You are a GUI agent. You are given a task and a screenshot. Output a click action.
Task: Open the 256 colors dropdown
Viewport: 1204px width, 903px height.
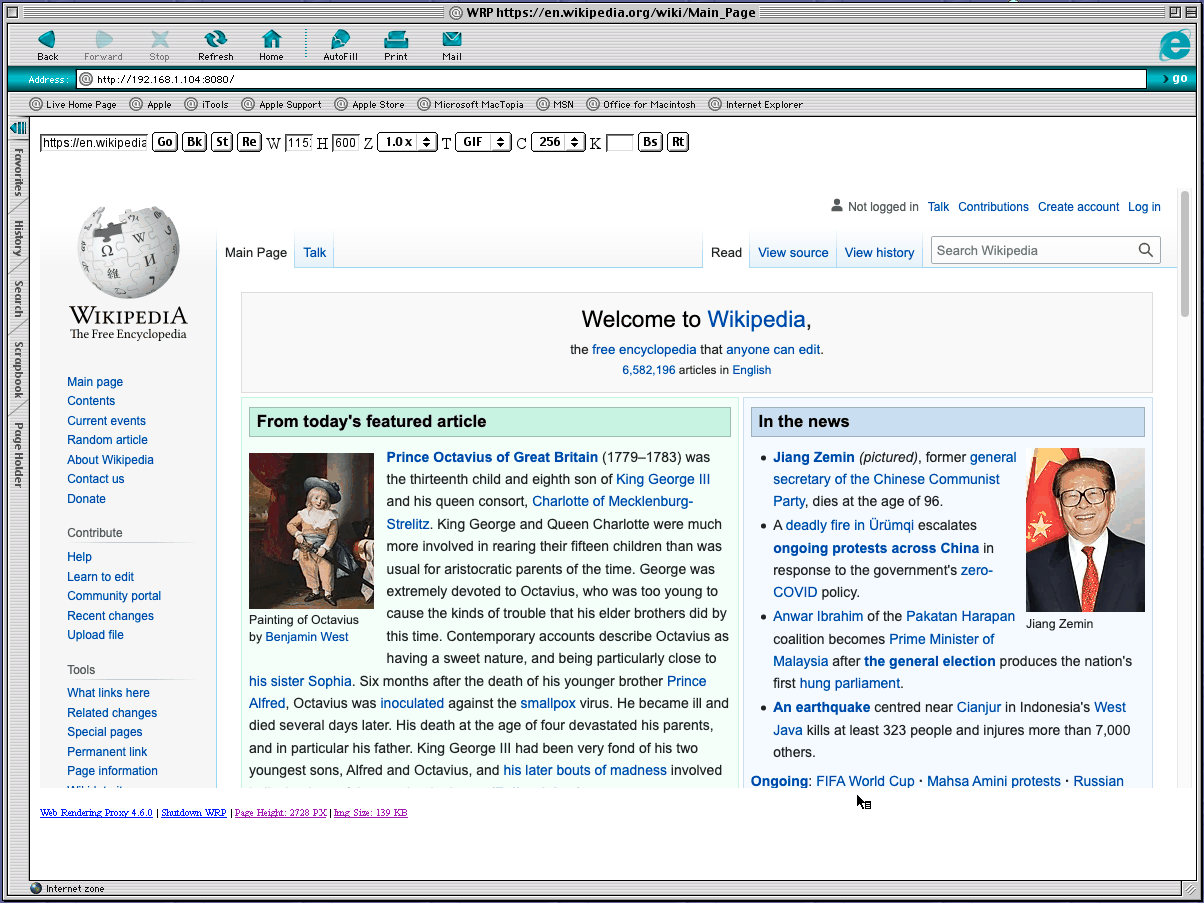(x=558, y=142)
